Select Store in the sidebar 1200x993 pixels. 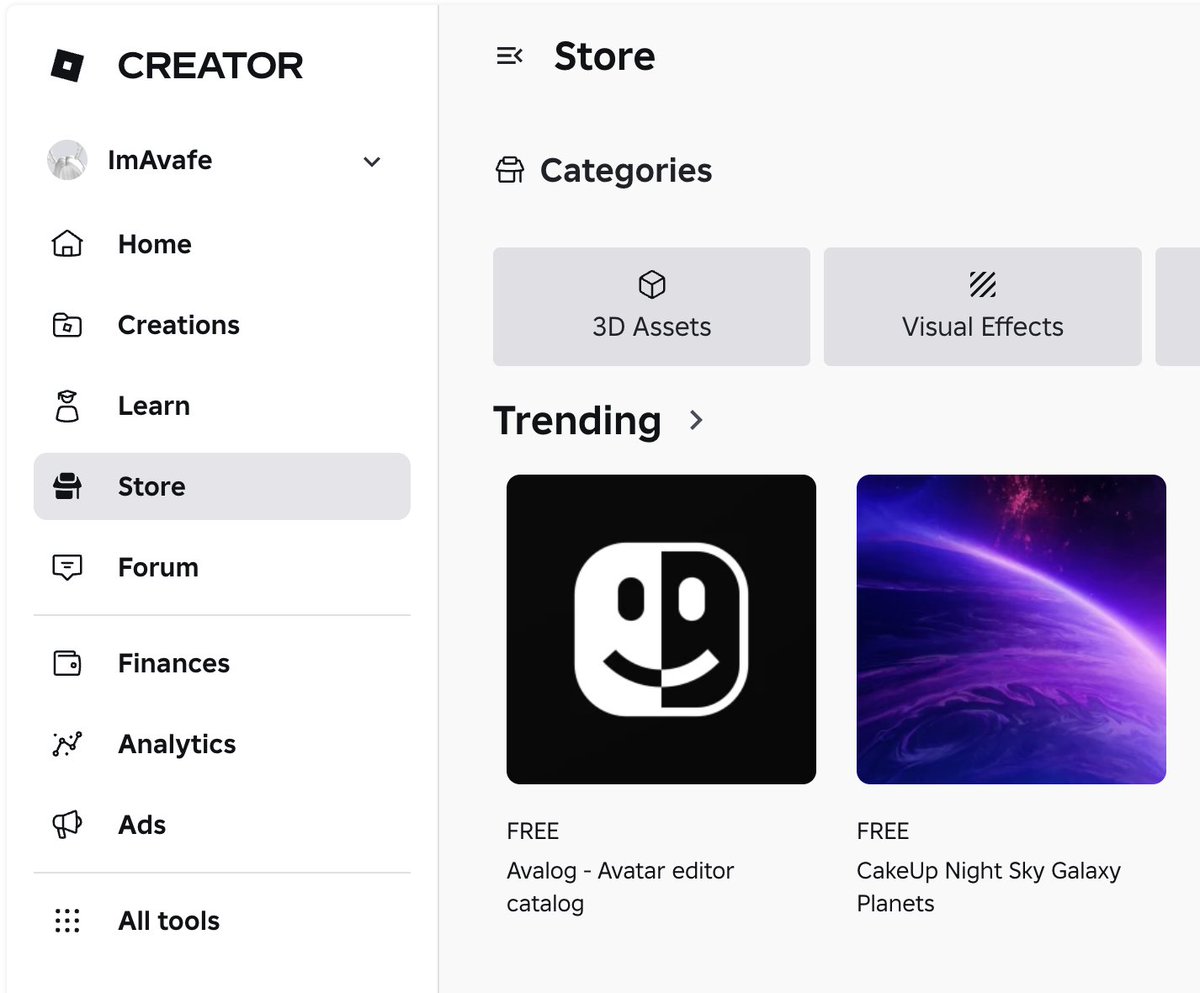click(222, 487)
